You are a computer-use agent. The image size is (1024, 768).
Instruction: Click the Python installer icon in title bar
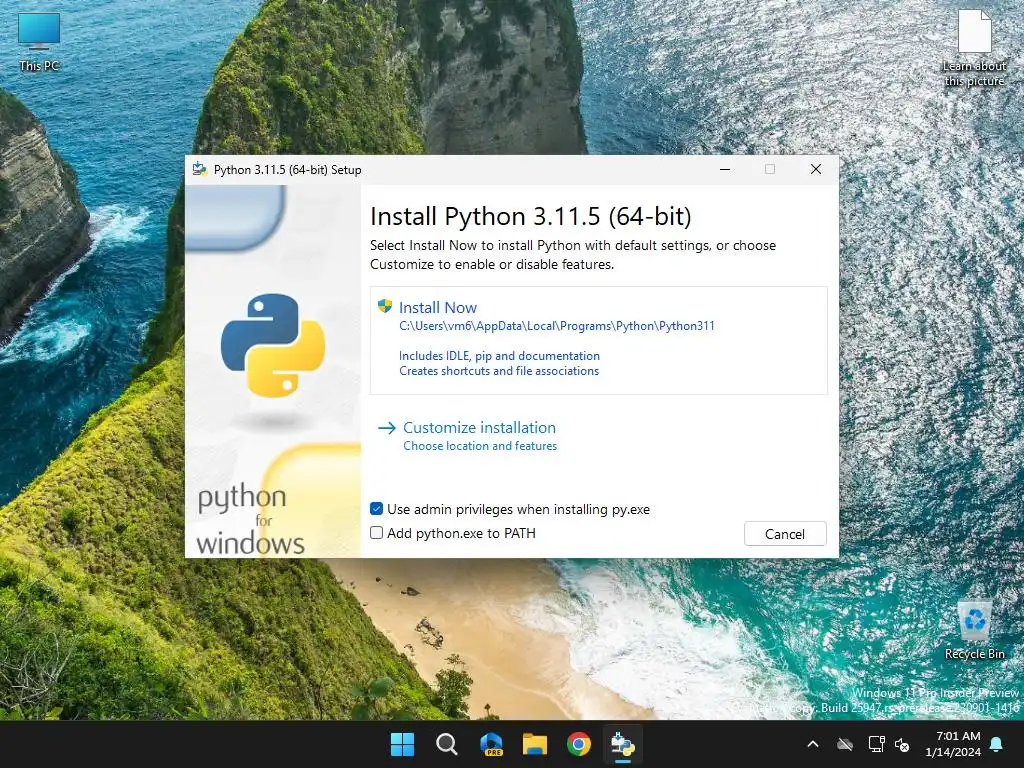(x=199, y=169)
